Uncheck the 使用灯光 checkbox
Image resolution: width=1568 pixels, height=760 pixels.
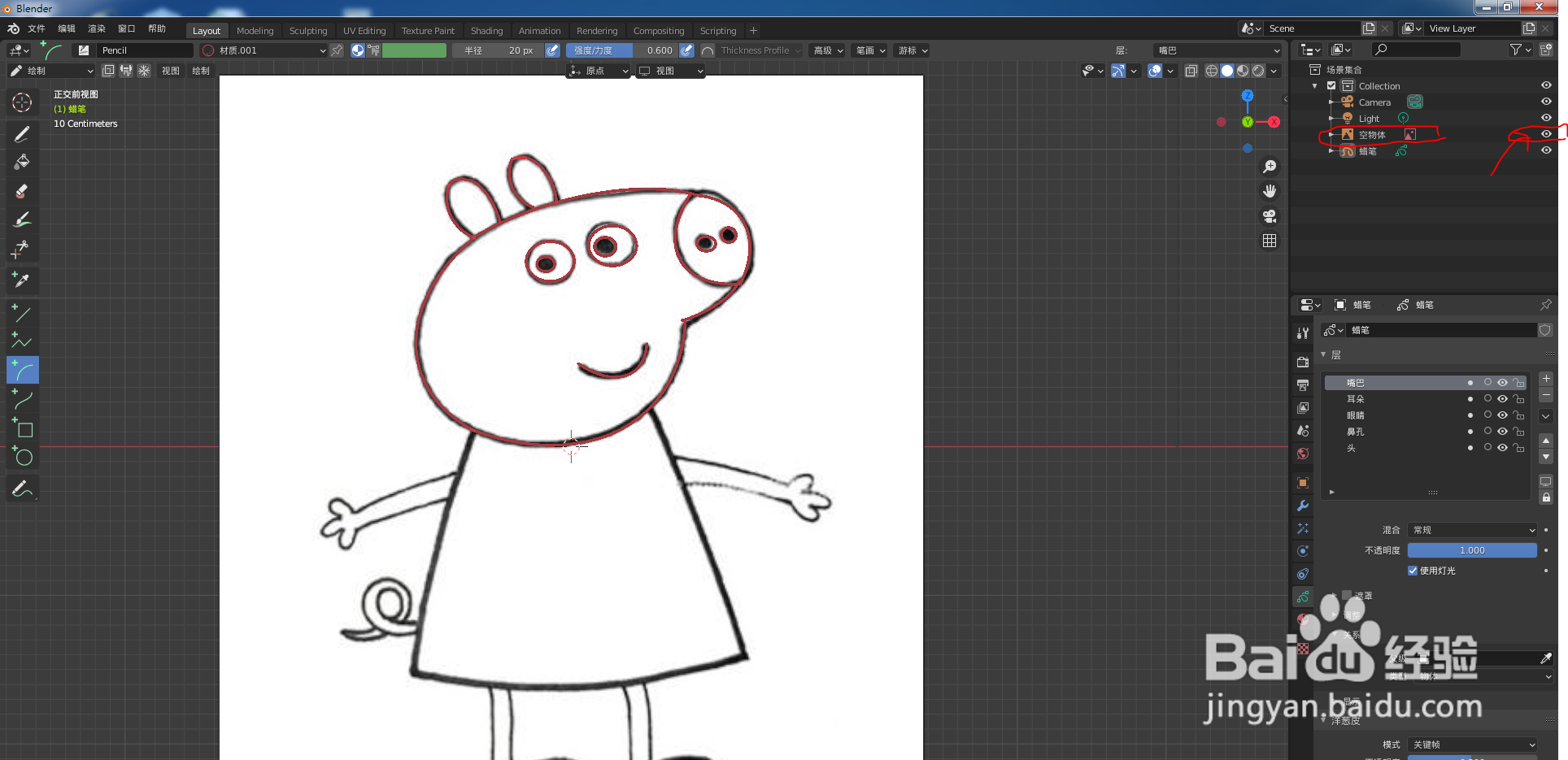point(1413,571)
